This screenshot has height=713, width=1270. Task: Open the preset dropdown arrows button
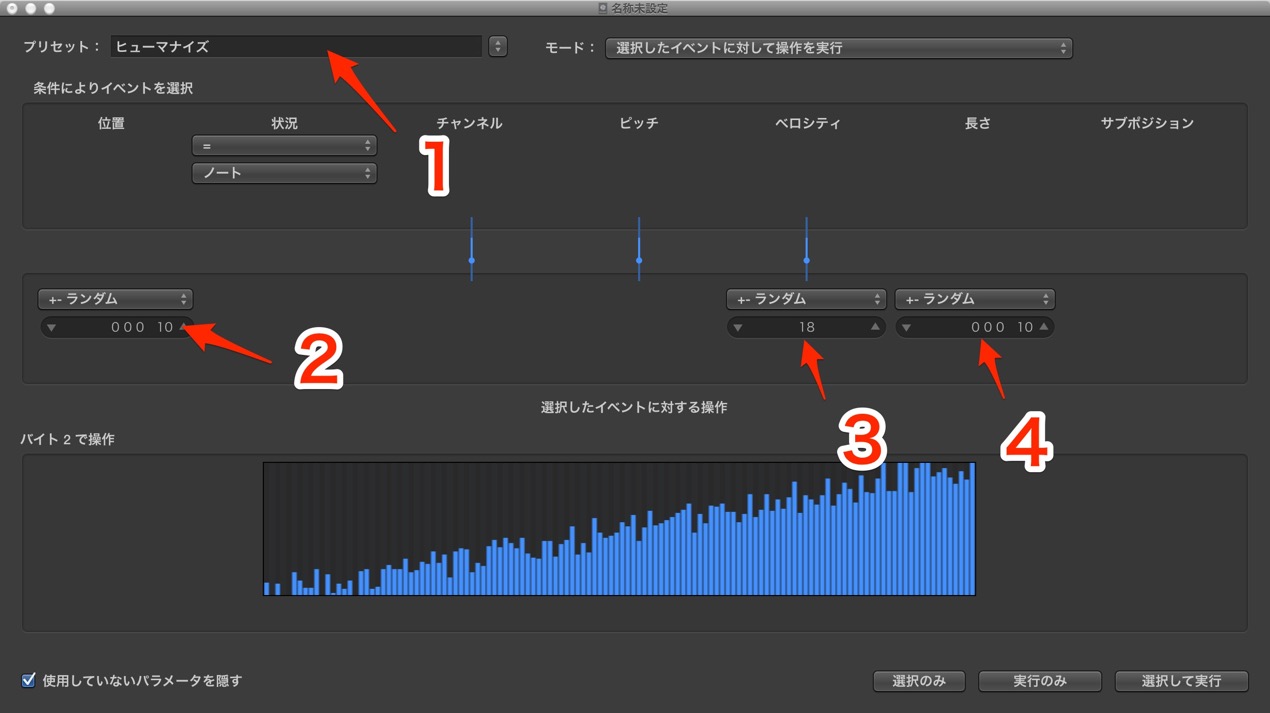[x=498, y=47]
